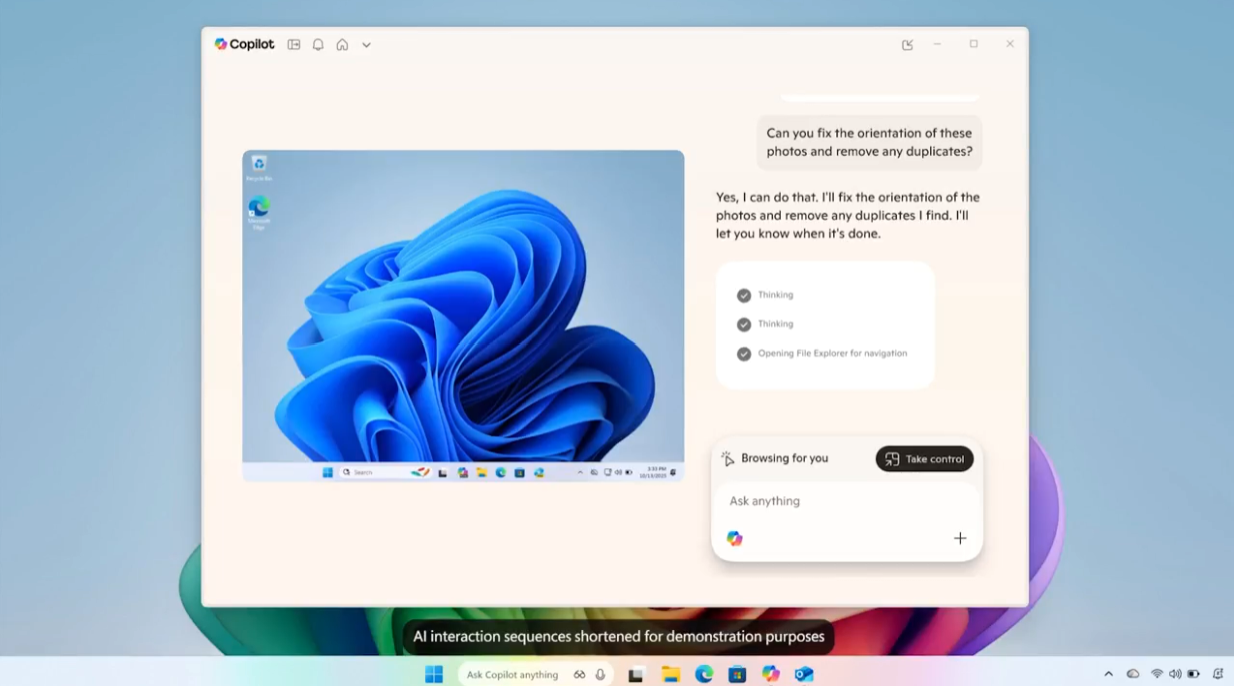Launch Microsoft Edge from the taskbar

pos(704,675)
